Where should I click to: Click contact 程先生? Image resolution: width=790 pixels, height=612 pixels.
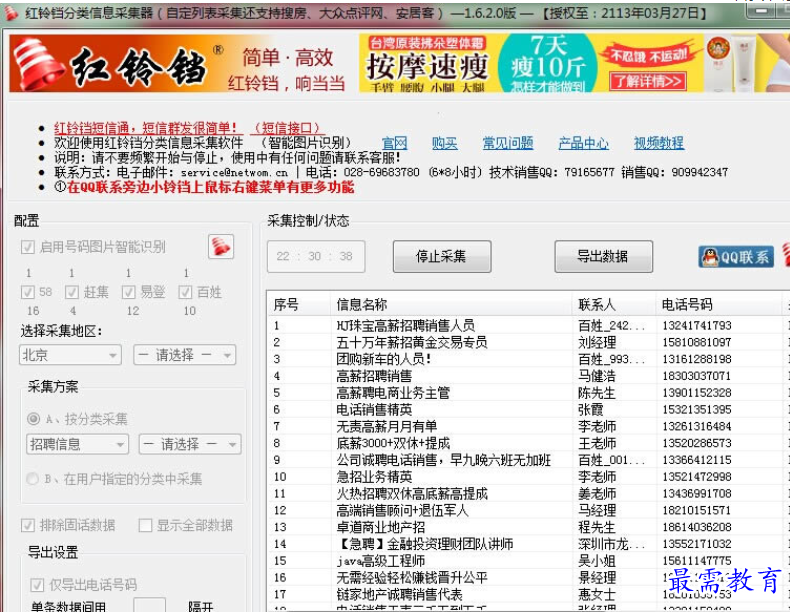click(597, 527)
